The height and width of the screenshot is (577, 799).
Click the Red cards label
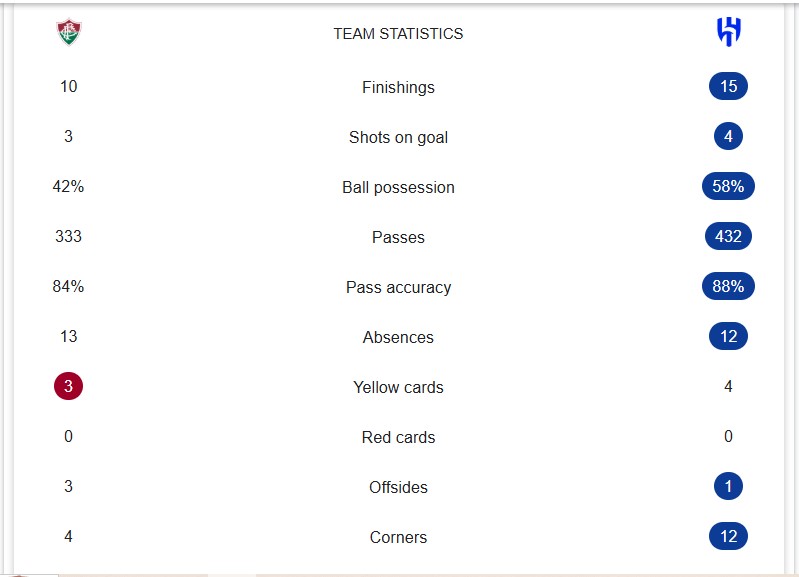tap(398, 437)
